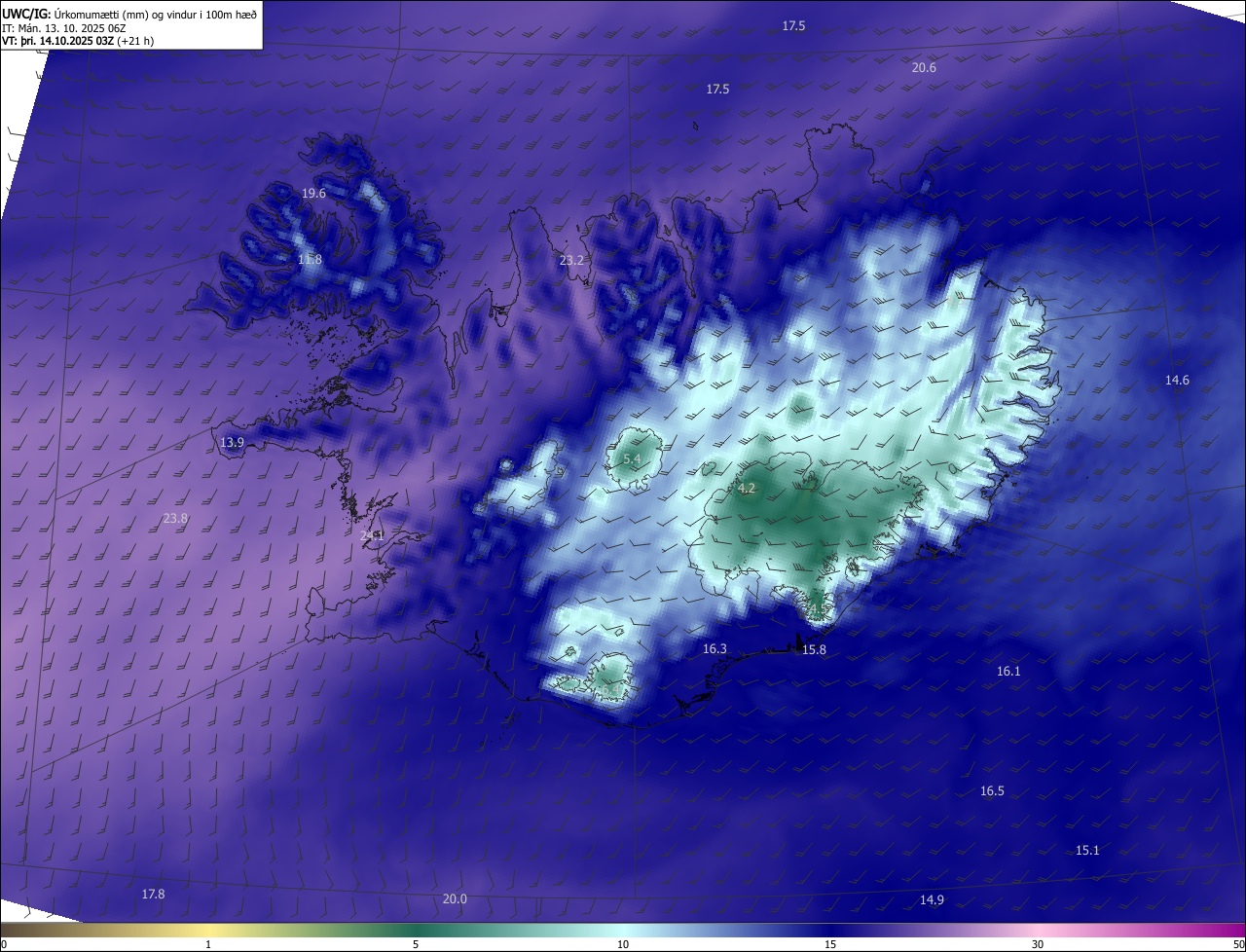This screenshot has width=1246, height=952.
Task: Click the 23.2 value label
Action: [x=571, y=260]
